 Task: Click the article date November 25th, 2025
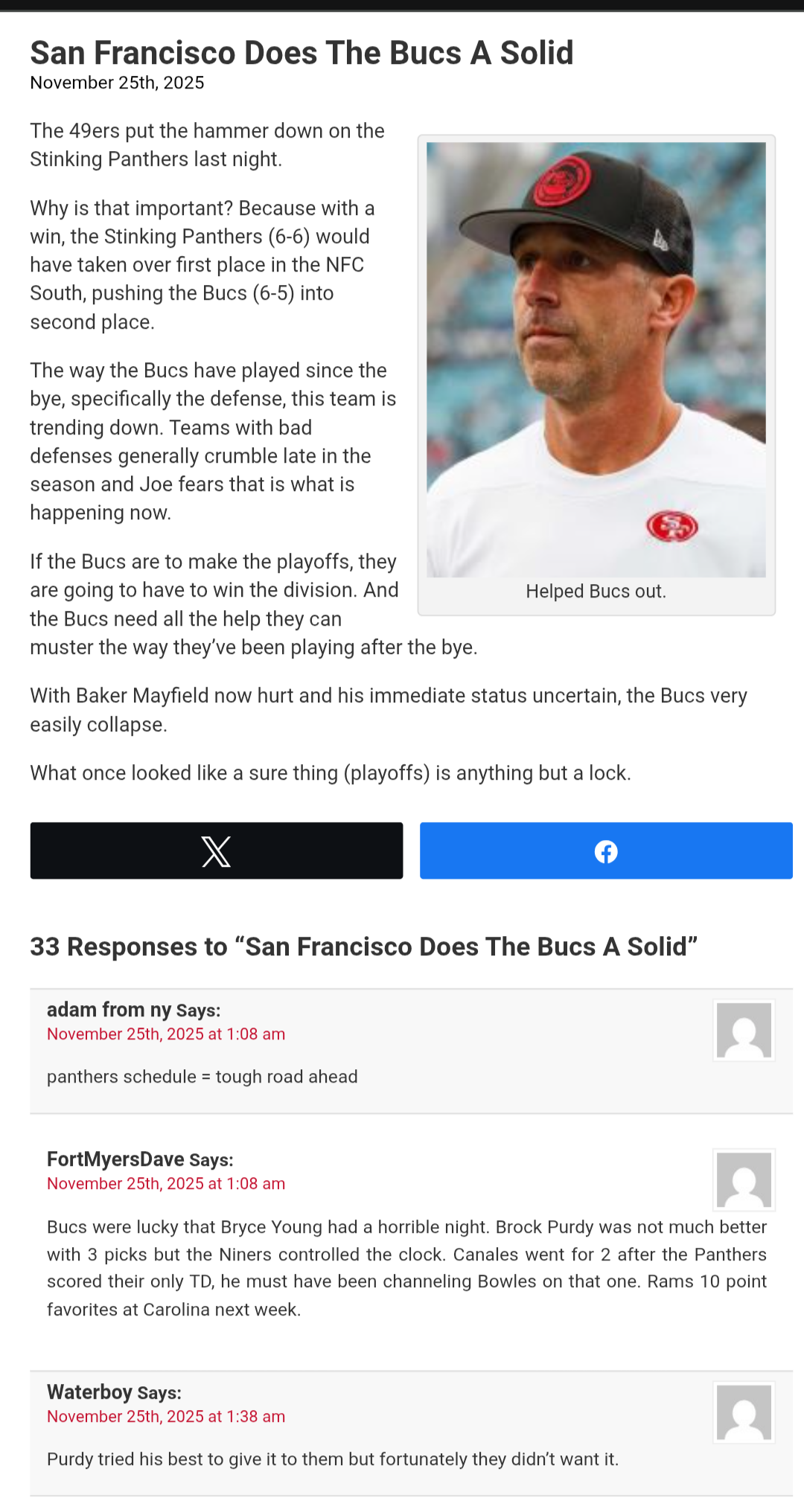117,83
